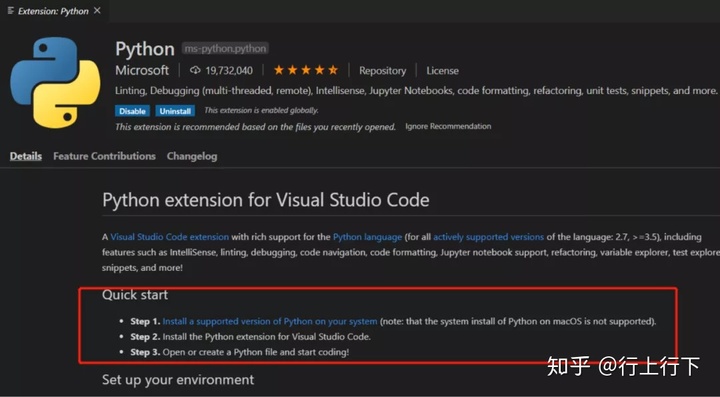The width and height of the screenshot is (720, 397).
Task: Click the Quick start heading
Action: [x=135, y=295]
